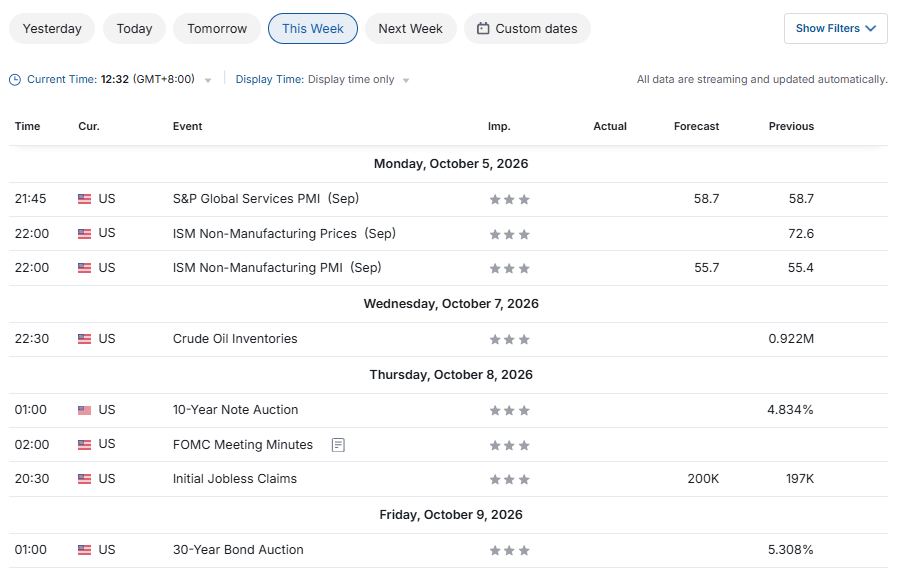Image resolution: width=907 pixels, height=583 pixels.
Task: Open the GMT+8:00 time zone dropdown arrow
Action: [x=208, y=80]
